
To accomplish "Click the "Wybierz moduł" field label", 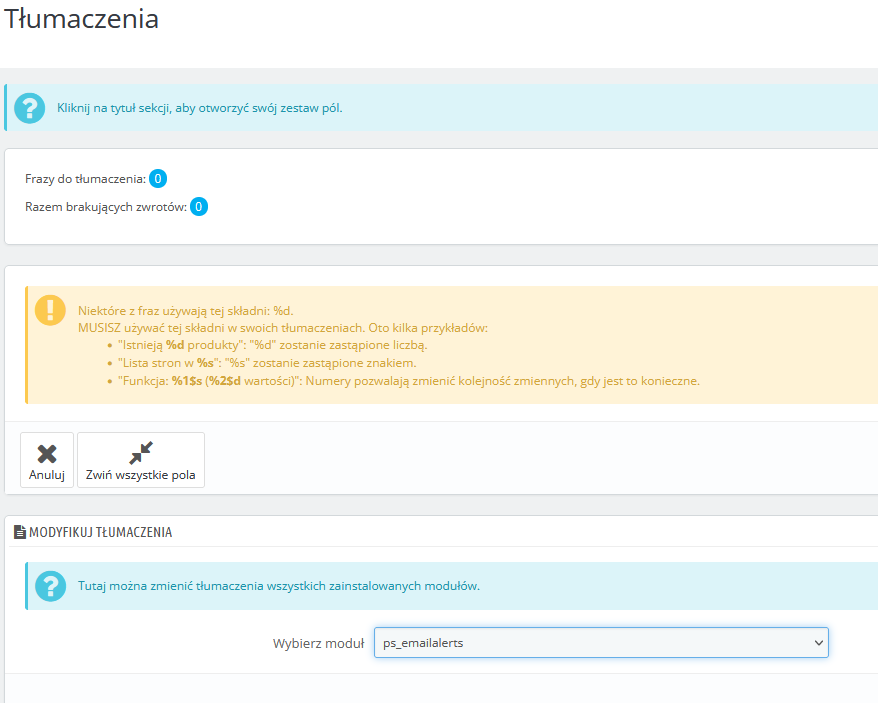I will [x=318, y=643].
